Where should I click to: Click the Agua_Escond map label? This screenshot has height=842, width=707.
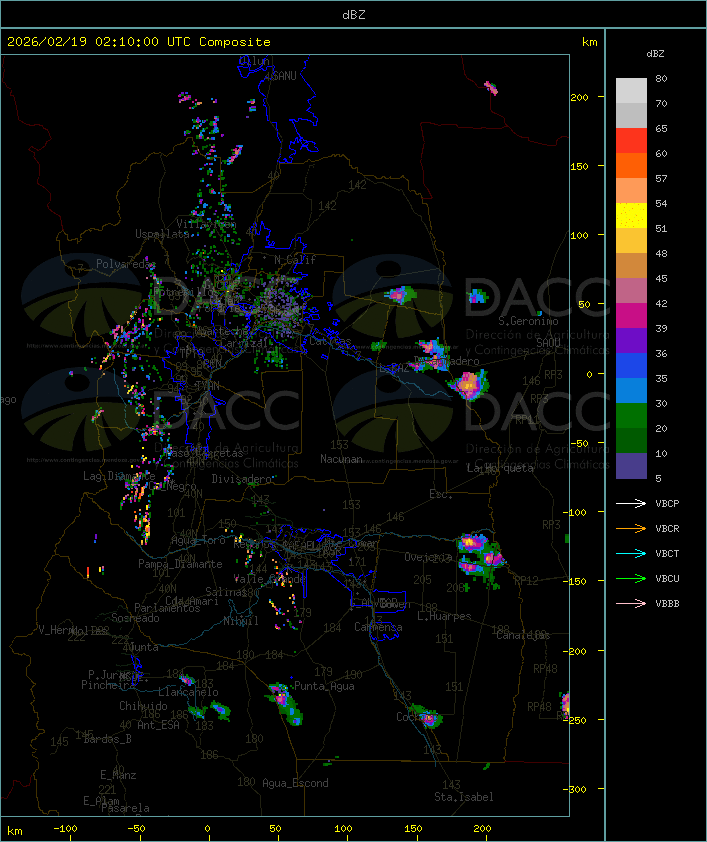[x=295, y=783]
